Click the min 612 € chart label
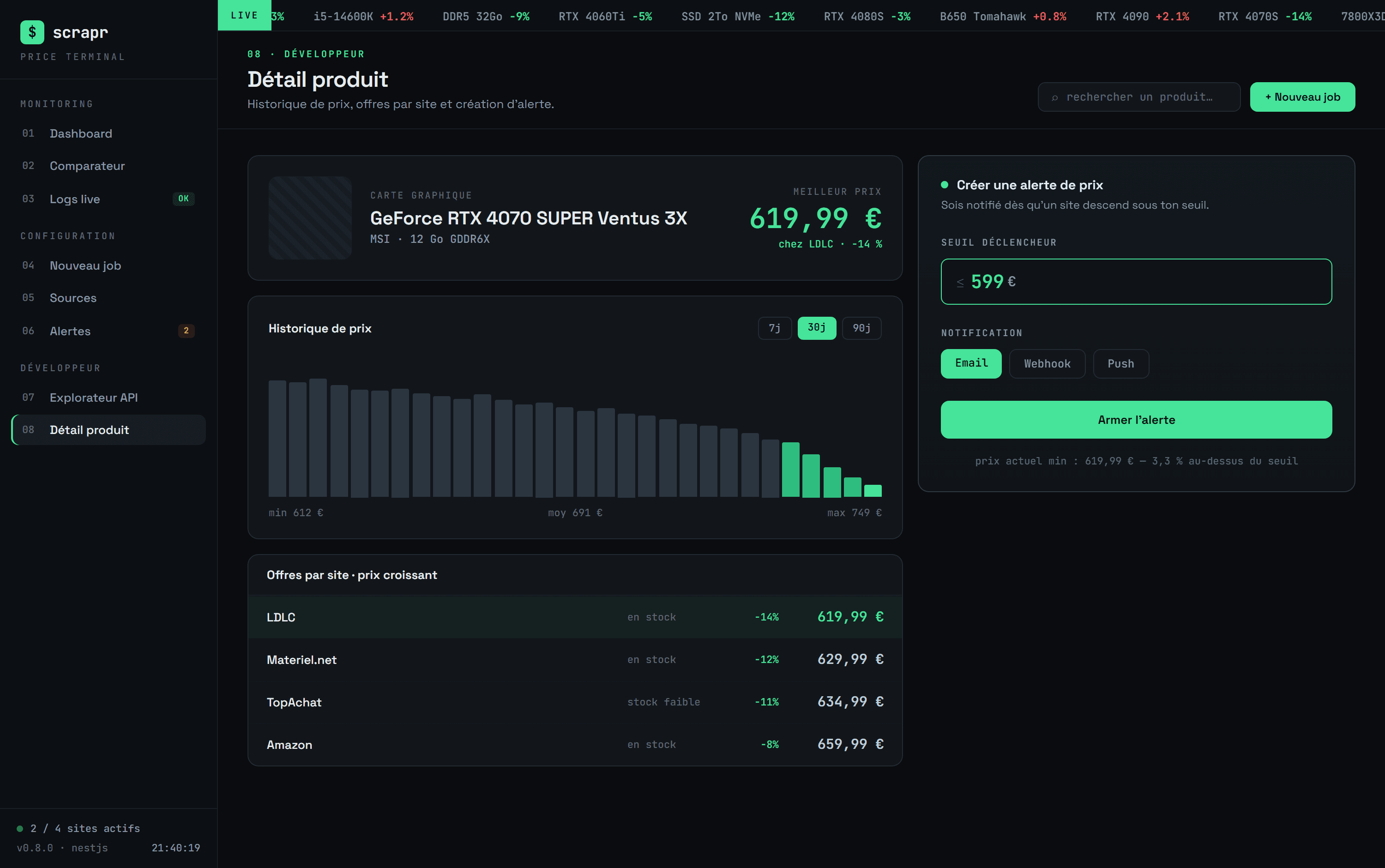The image size is (1385, 868). [296, 512]
